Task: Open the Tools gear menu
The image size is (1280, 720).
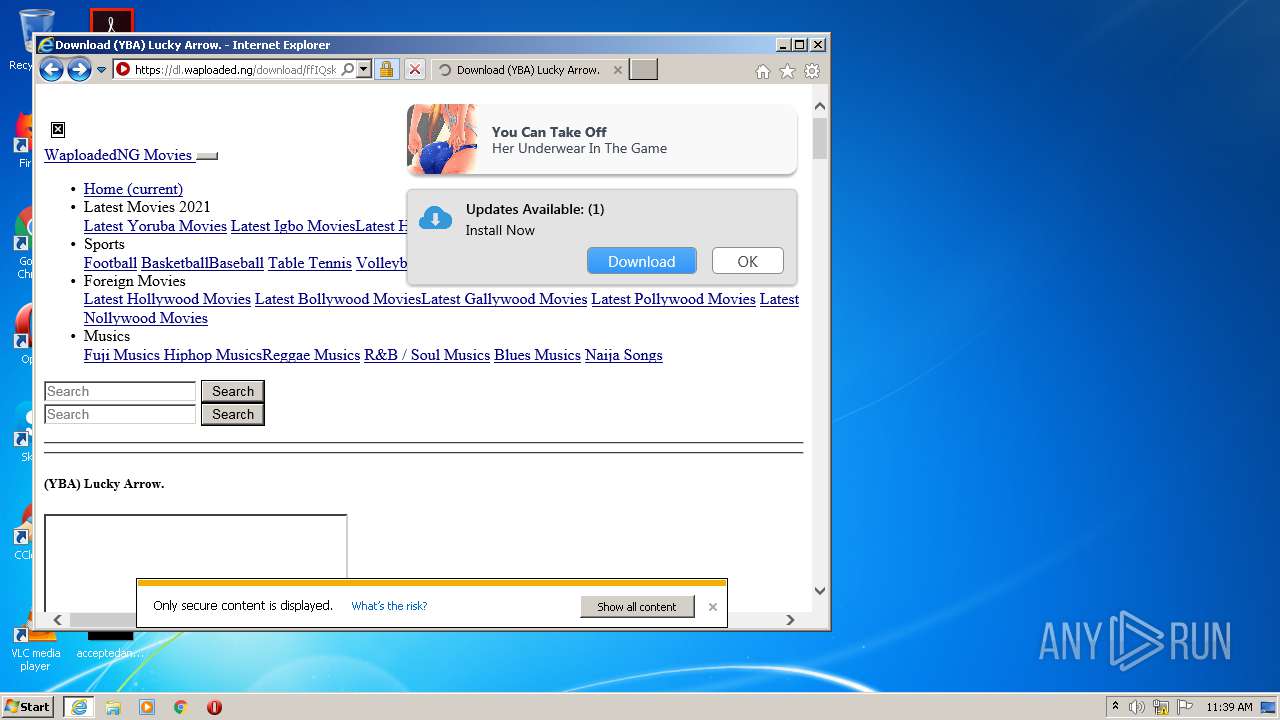Action: pyautogui.click(x=812, y=71)
